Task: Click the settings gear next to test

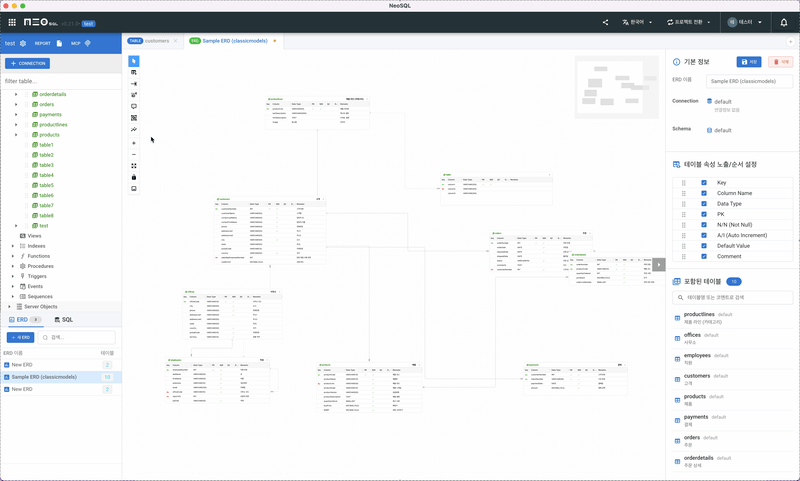Action: pos(25,43)
